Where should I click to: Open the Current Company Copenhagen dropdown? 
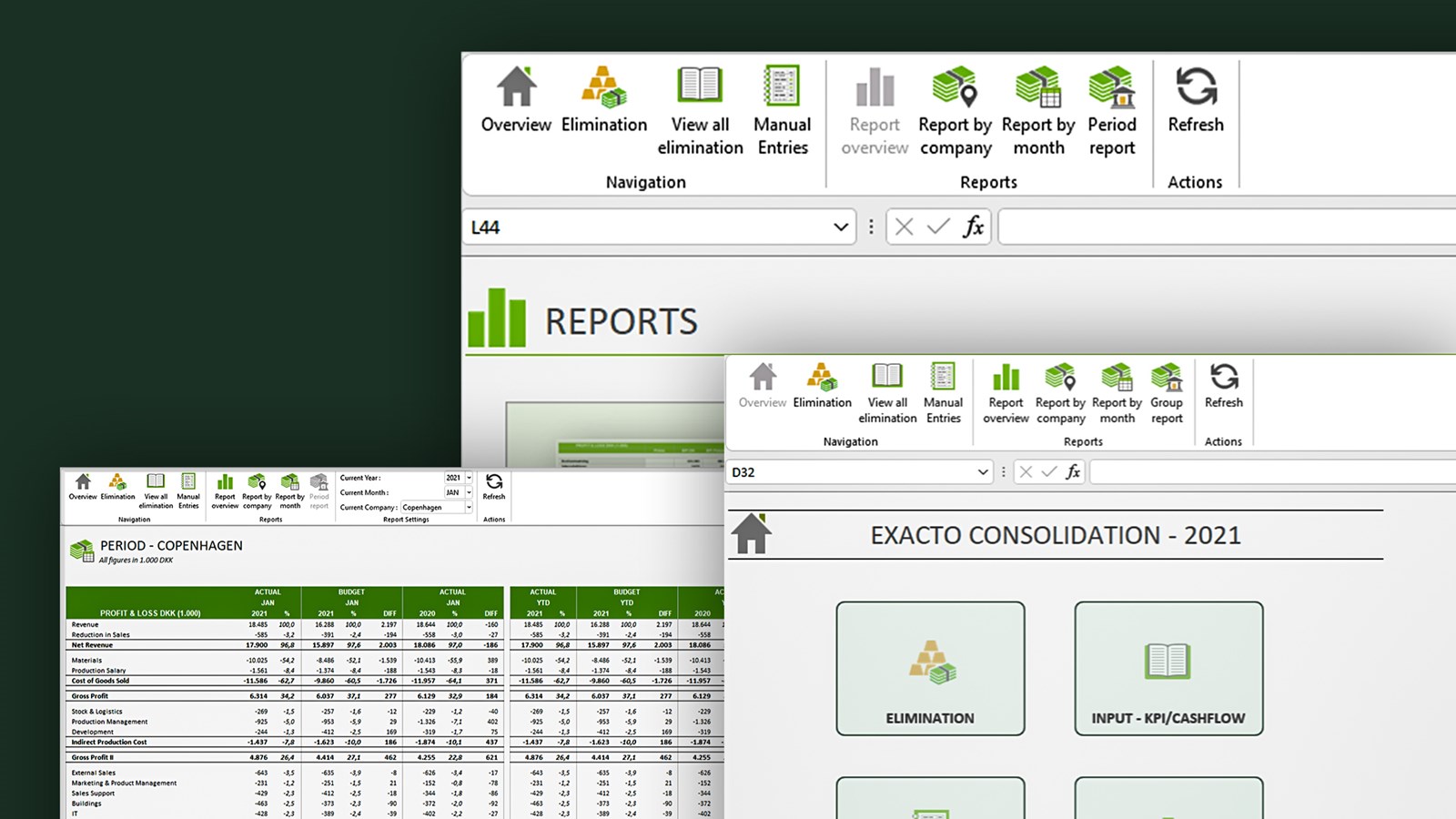470,507
